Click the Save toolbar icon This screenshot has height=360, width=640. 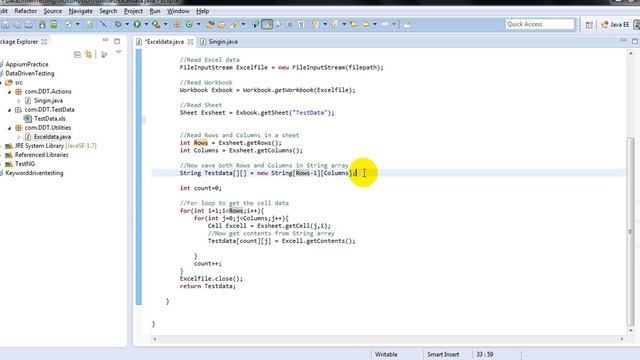(x=5, y=24)
